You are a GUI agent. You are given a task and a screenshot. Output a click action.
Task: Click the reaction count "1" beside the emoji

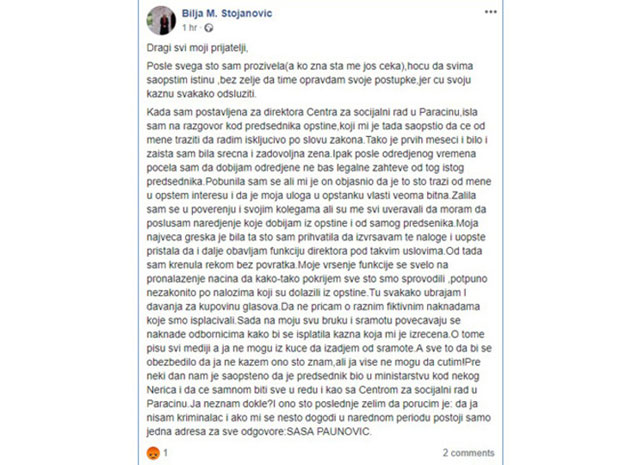tap(165, 453)
